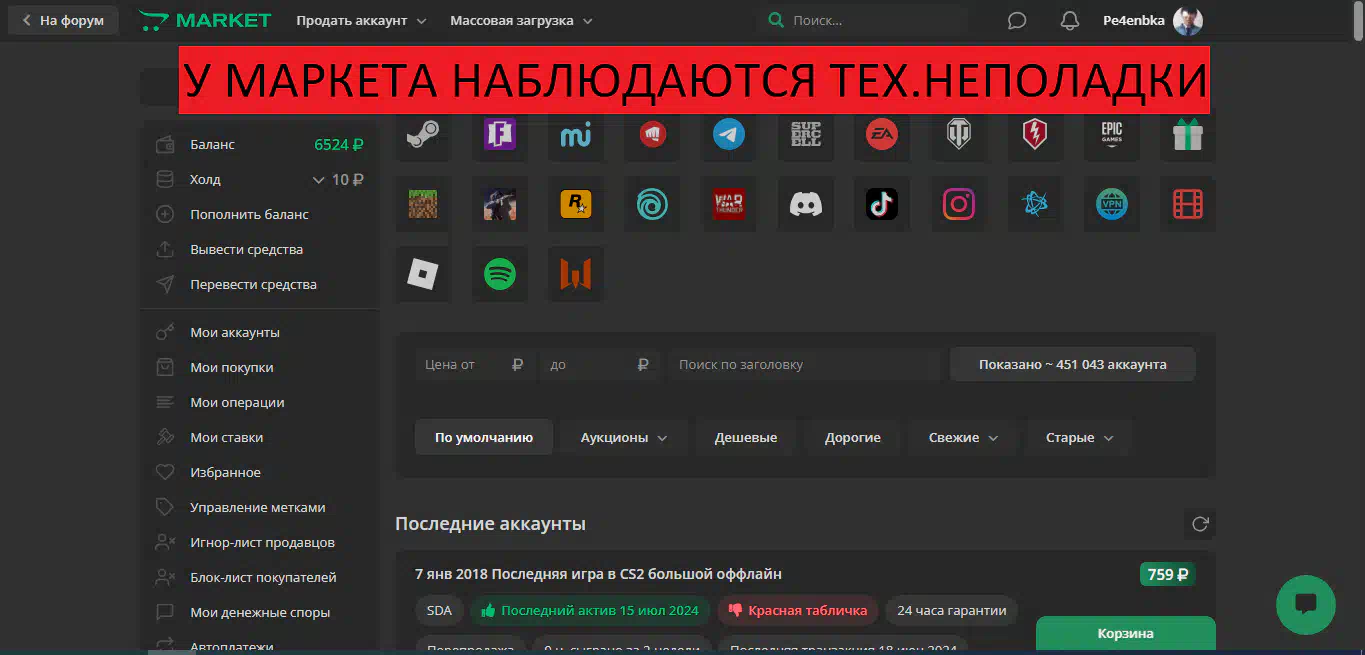Click the На форум back button
The height and width of the screenshot is (655, 1365).
(63, 21)
